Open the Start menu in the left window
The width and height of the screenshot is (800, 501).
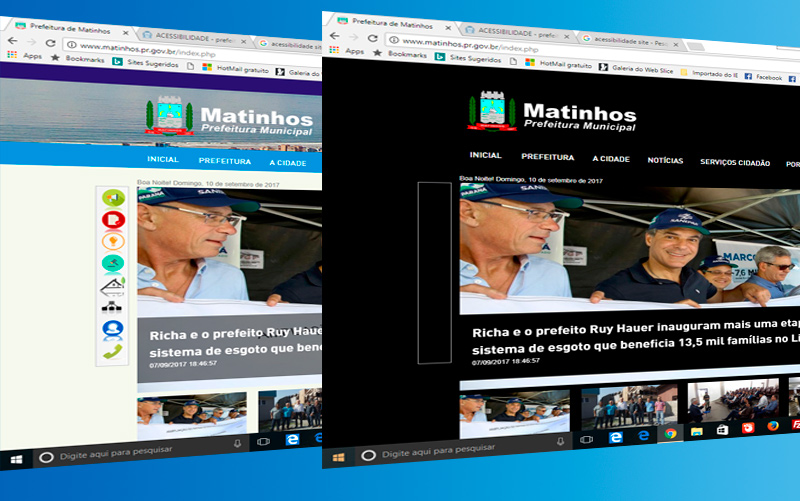(16, 459)
